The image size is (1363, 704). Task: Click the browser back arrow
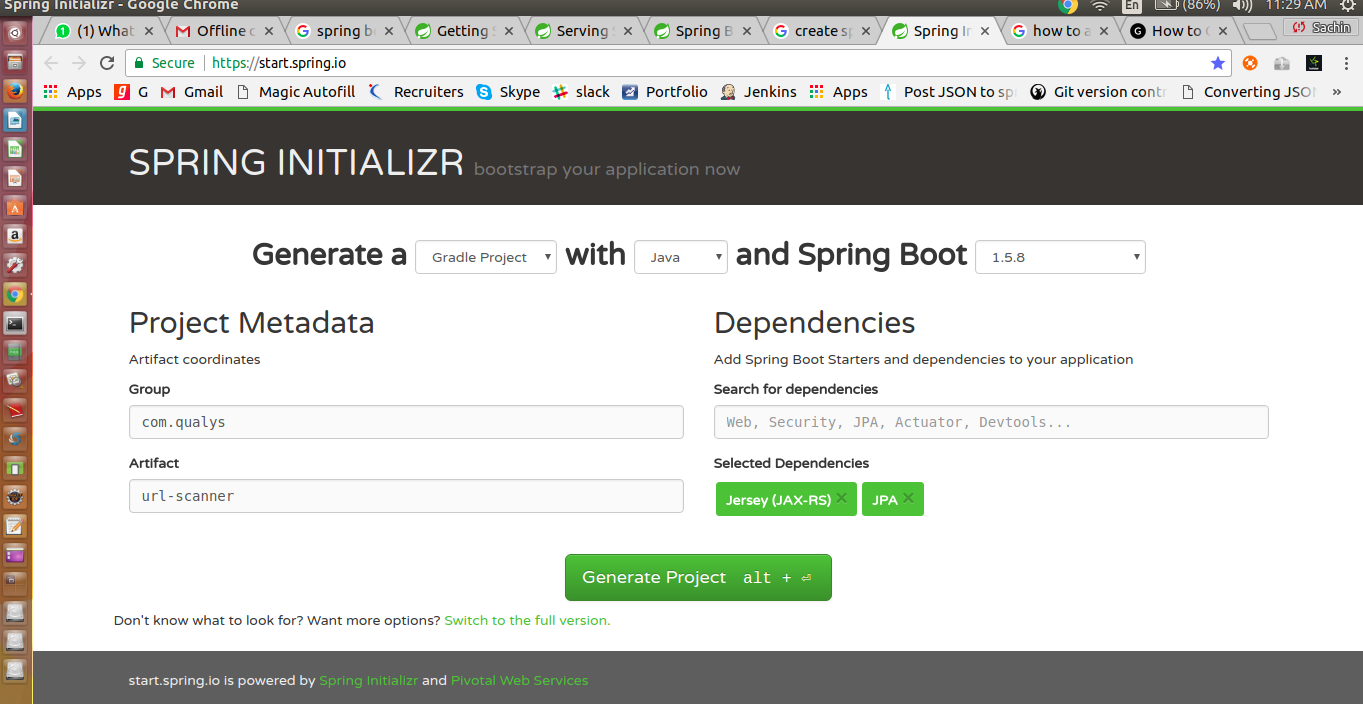(51, 63)
